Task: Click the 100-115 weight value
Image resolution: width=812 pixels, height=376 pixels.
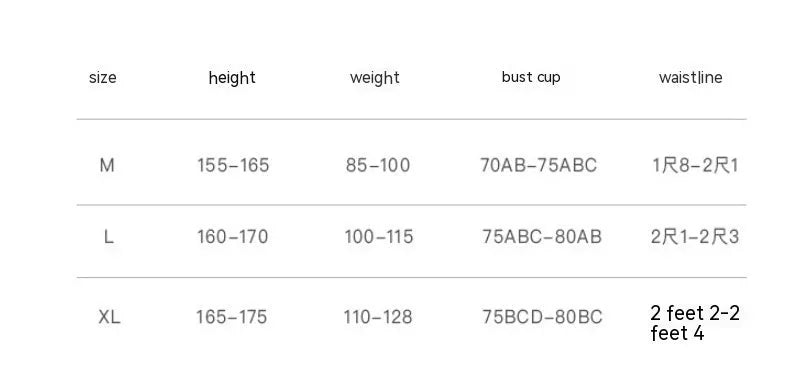Action: (379, 237)
